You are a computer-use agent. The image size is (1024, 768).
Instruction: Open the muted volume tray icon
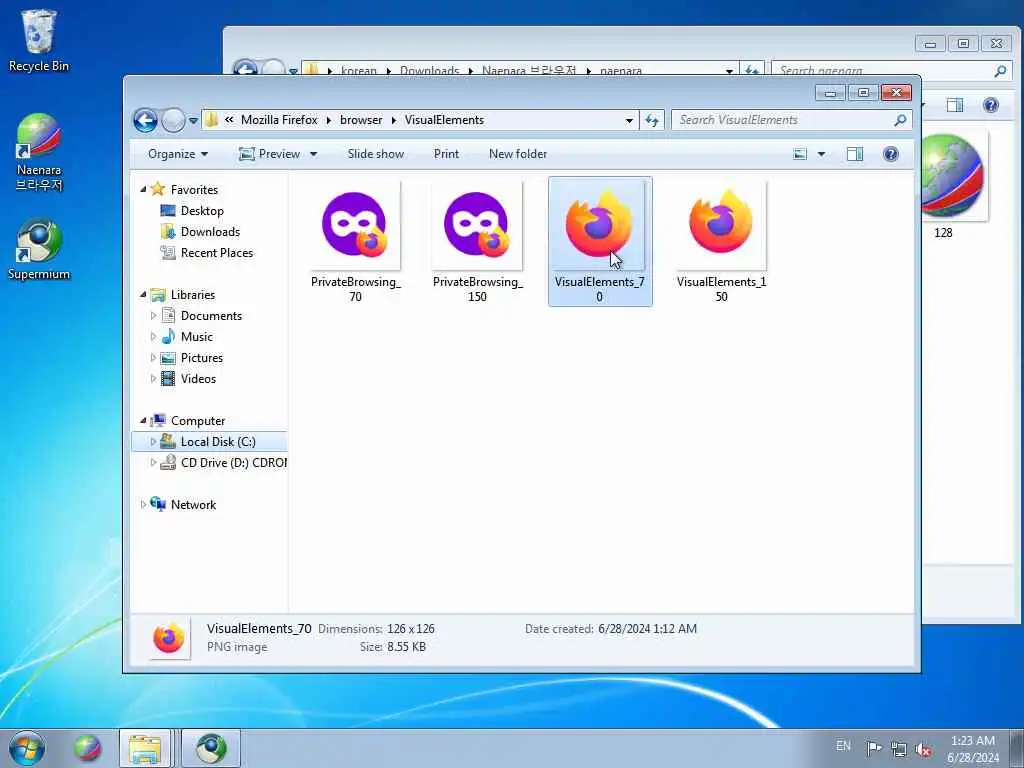click(x=923, y=749)
